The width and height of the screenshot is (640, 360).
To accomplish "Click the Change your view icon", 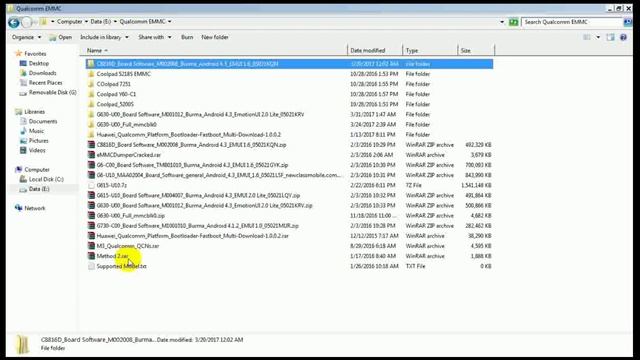I will tap(587, 37).
